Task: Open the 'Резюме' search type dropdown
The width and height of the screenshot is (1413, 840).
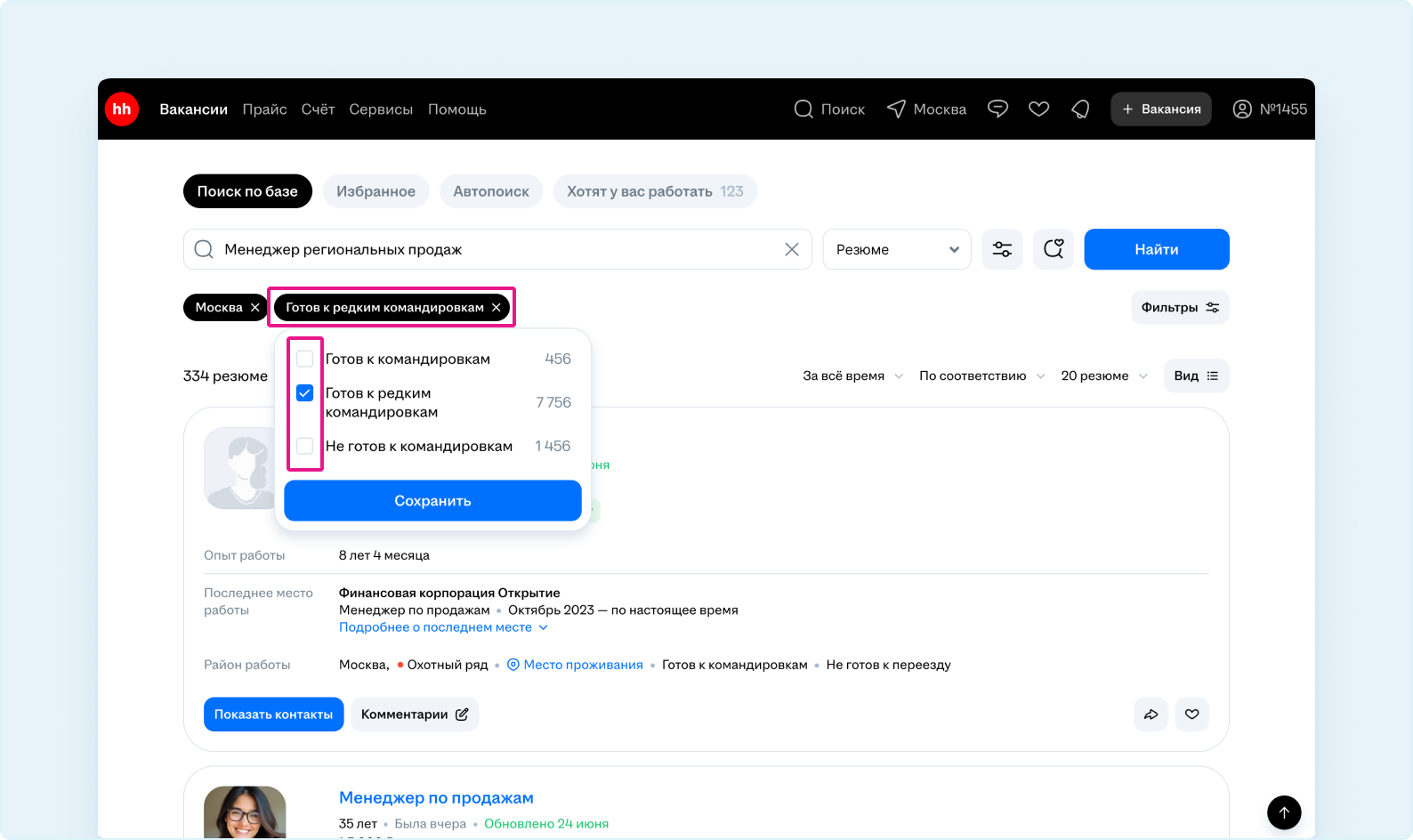Action: point(896,249)
